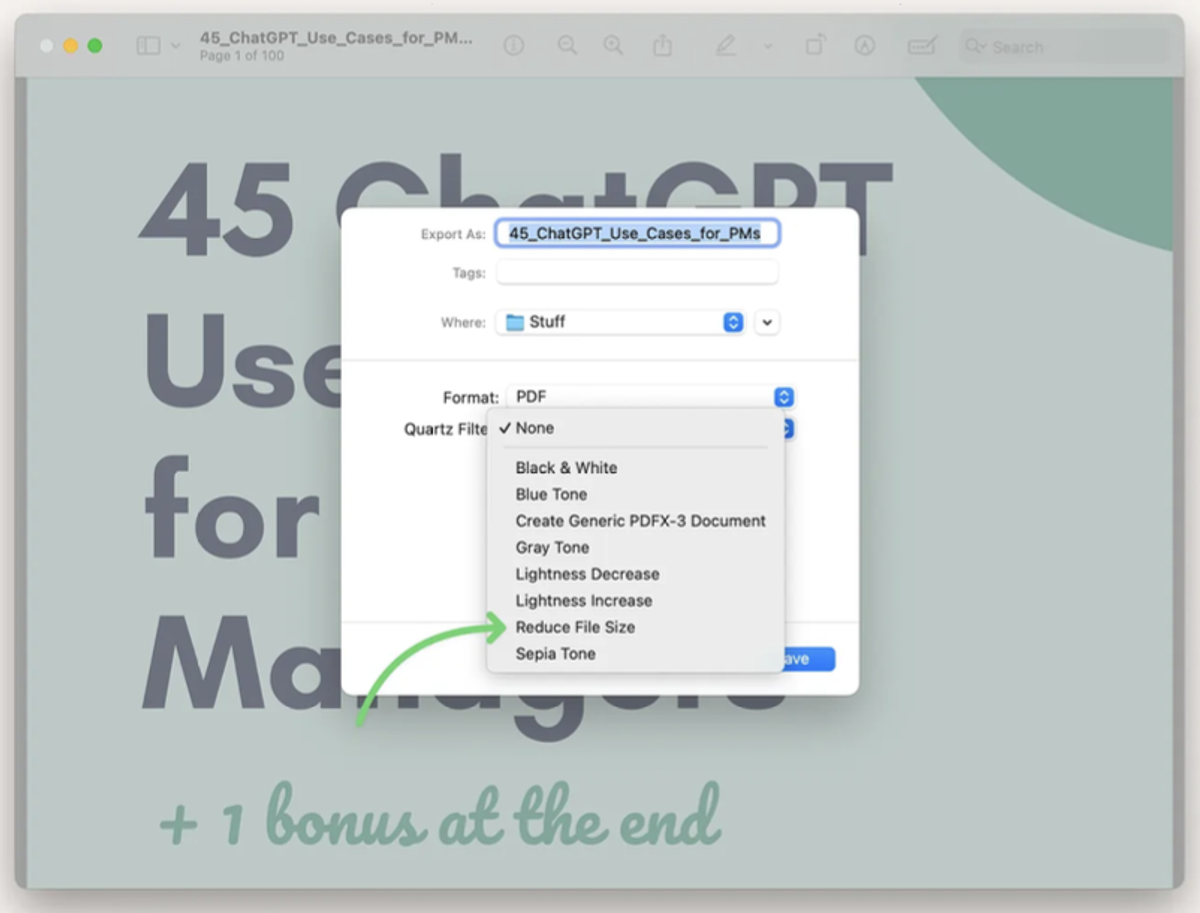Open highlight color options chevron

[768, 46]
